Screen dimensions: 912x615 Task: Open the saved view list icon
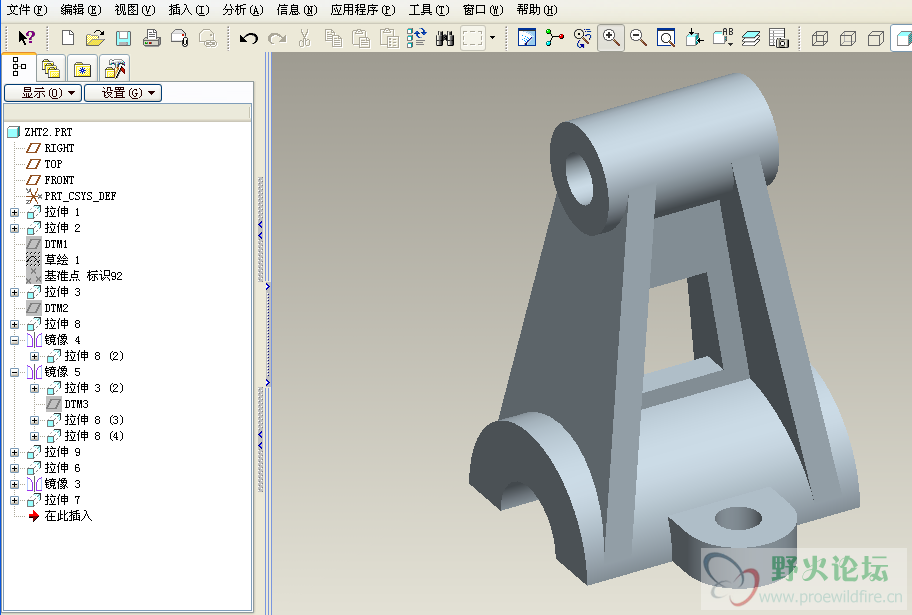[x=723, y=38]
